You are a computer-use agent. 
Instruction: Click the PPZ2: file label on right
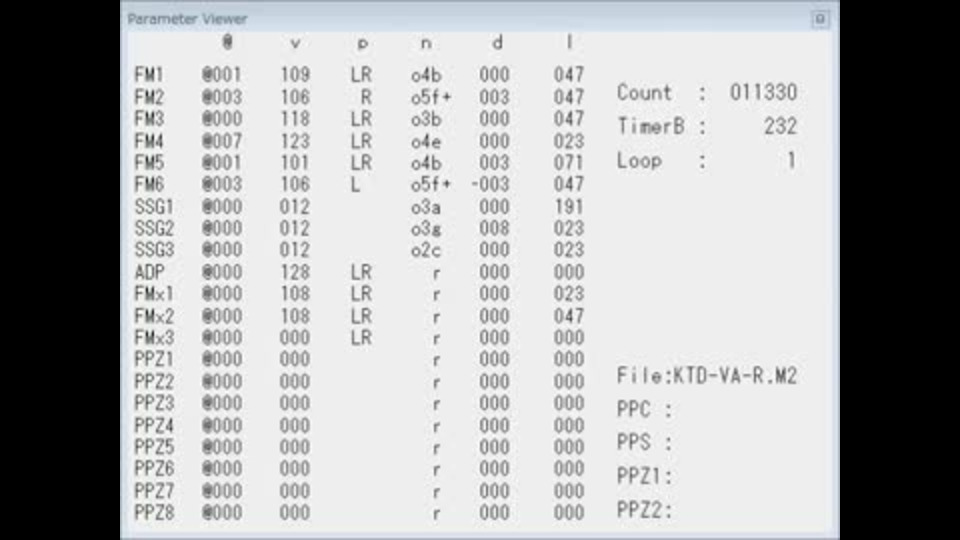(645, 509)
